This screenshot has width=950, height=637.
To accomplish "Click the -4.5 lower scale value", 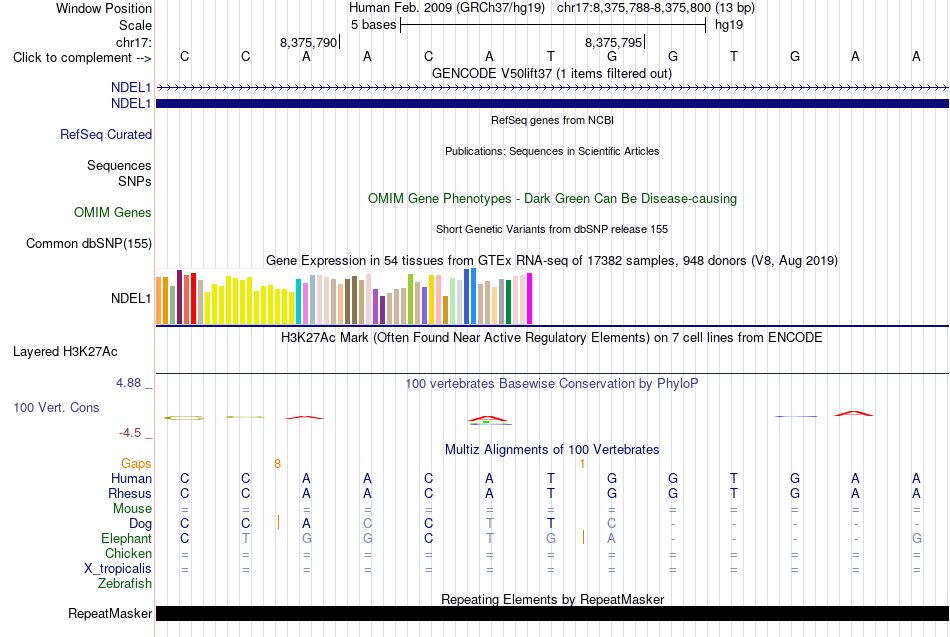I will pos(130,433).
